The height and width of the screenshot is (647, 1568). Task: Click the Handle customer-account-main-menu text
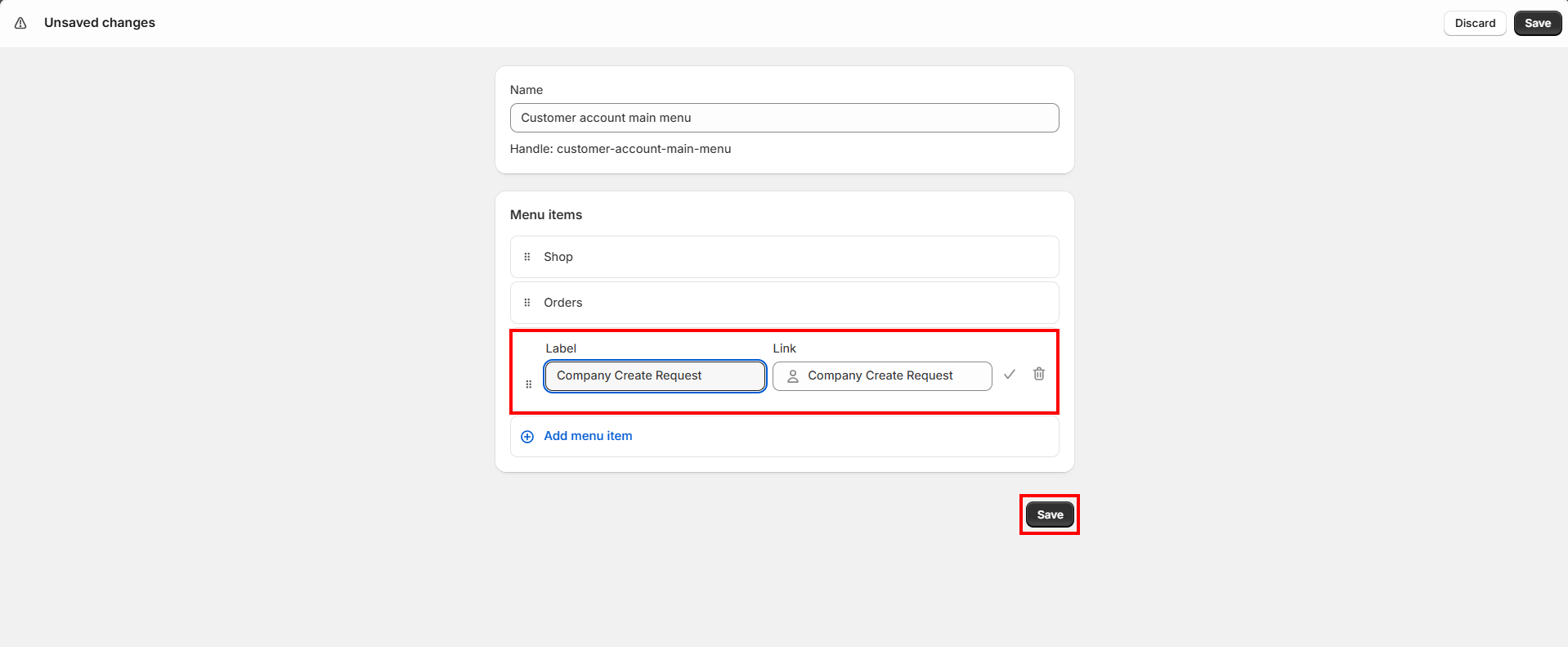pyautogui.click(x=620, y=148)
